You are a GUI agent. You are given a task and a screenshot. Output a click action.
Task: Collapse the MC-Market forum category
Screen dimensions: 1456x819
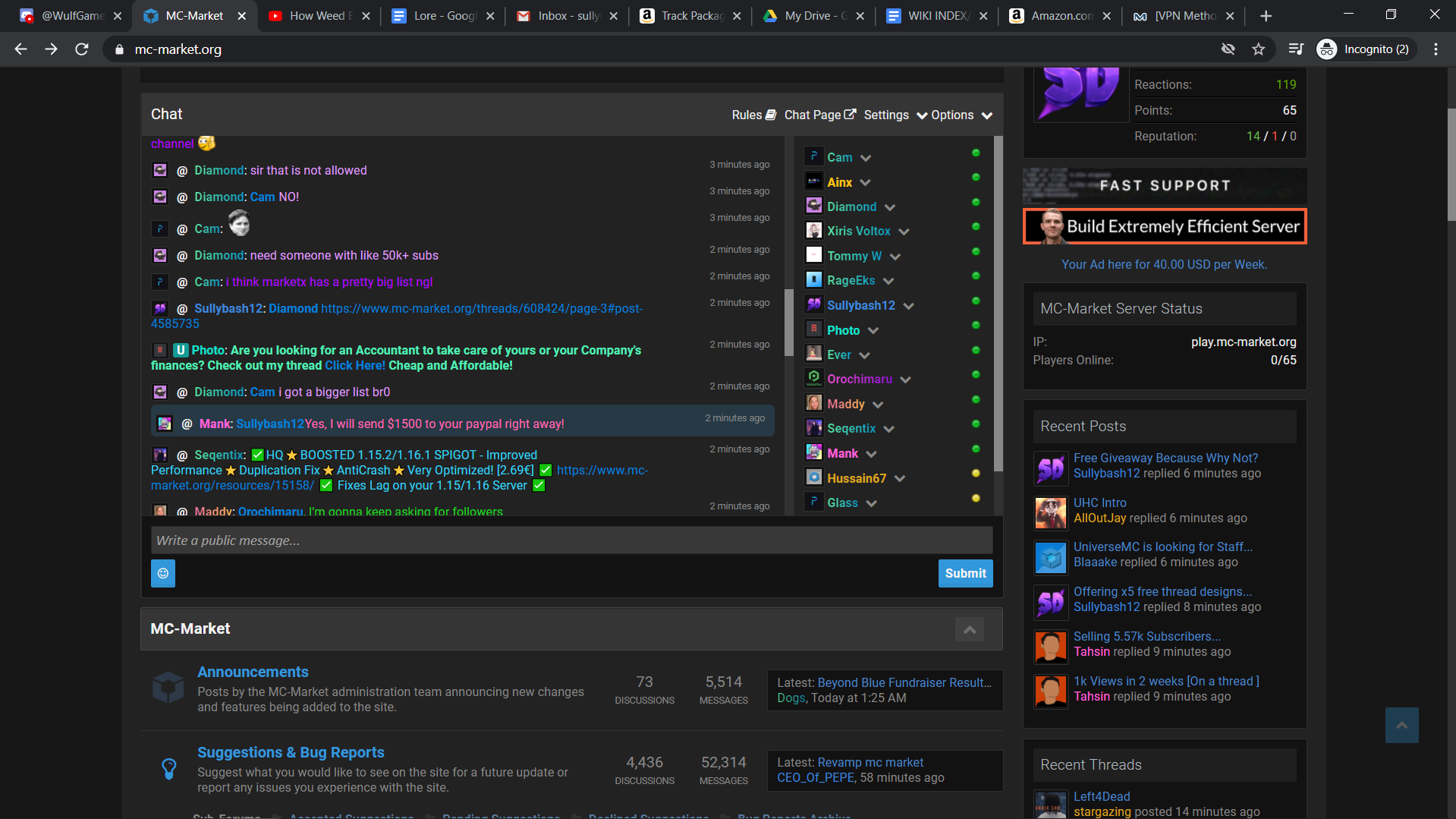click(970, 629)
